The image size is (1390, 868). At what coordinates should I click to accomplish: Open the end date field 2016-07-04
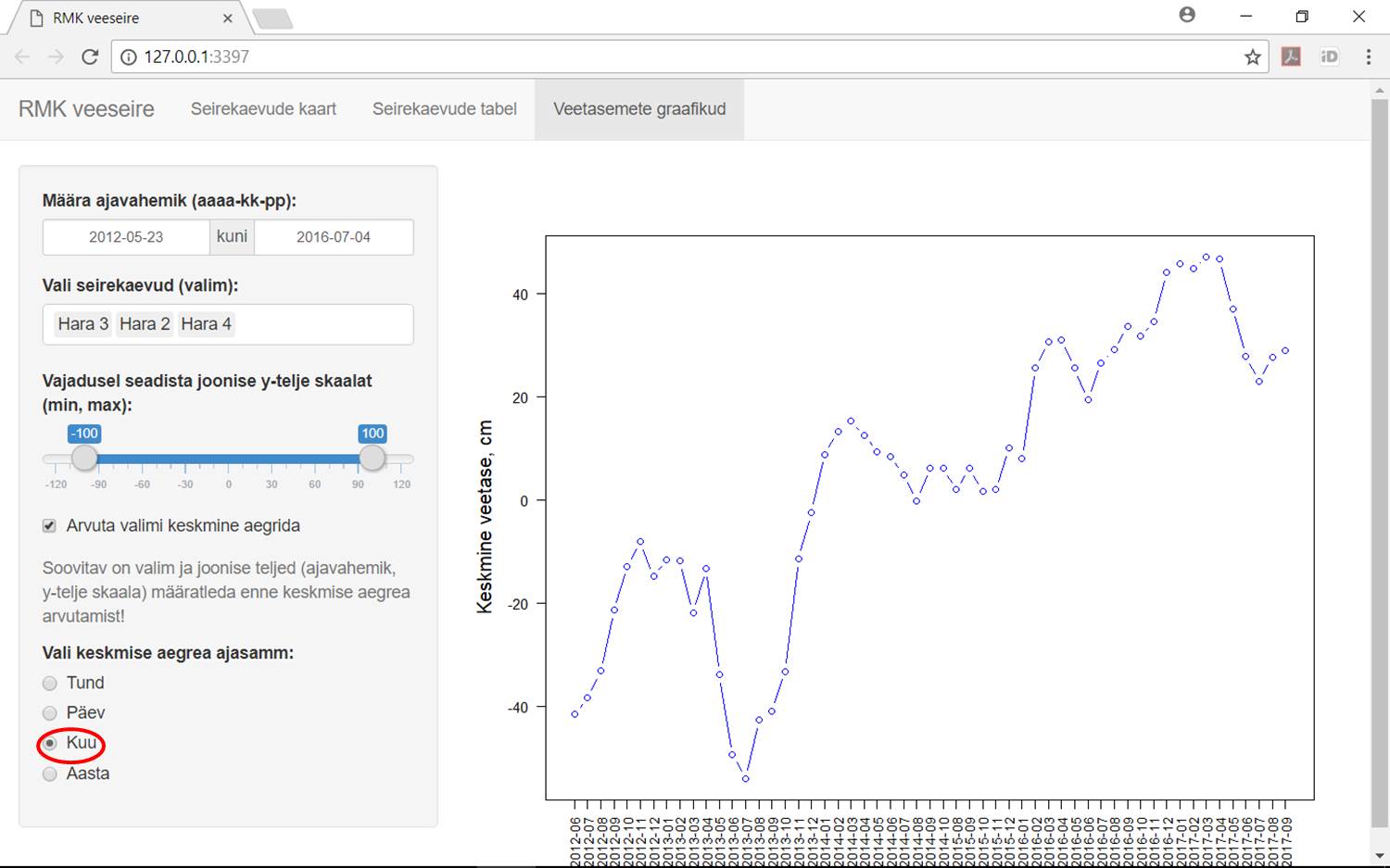(x=334, y=237)
